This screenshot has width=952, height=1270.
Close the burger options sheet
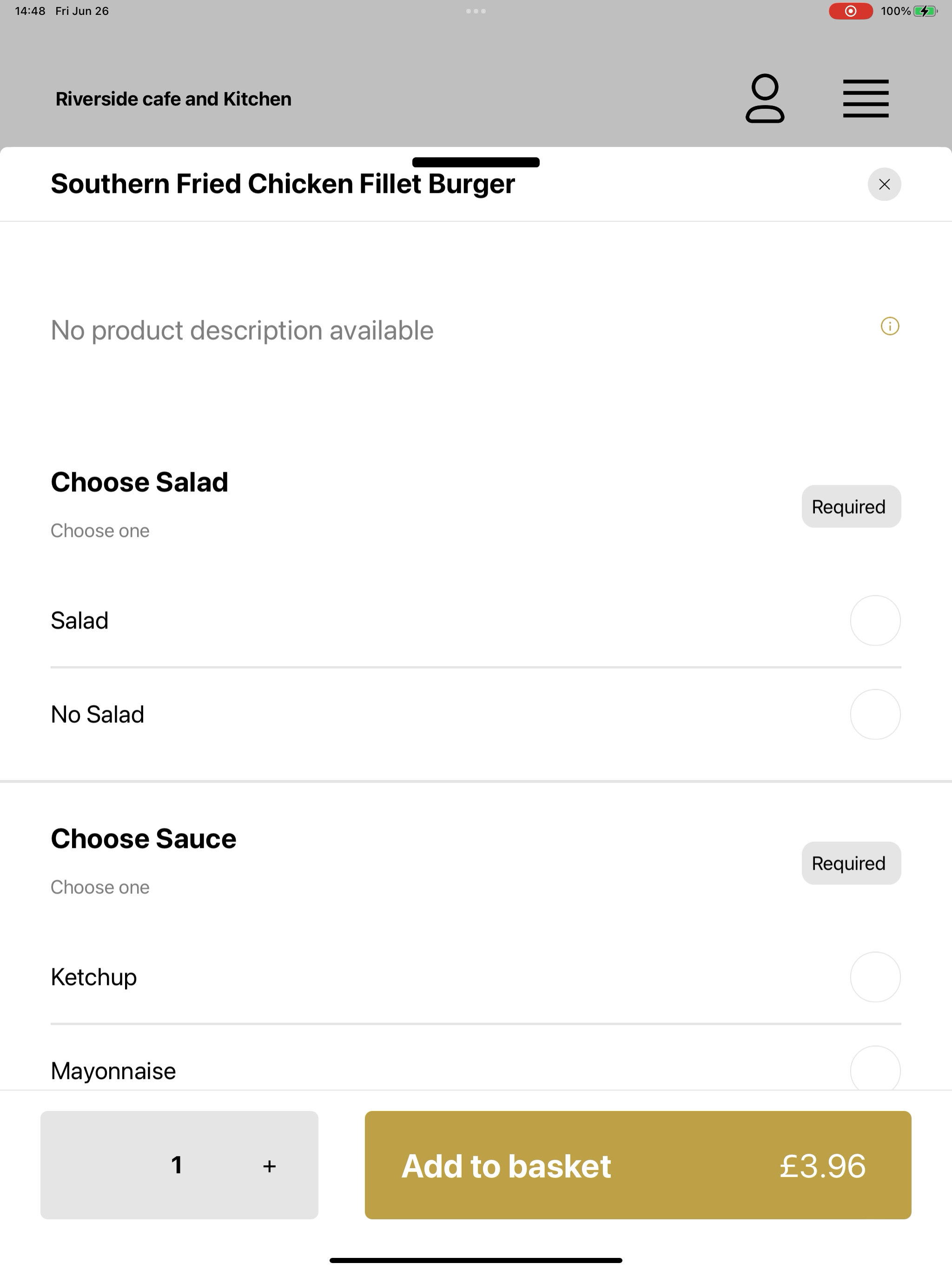(x=884, y=184)
